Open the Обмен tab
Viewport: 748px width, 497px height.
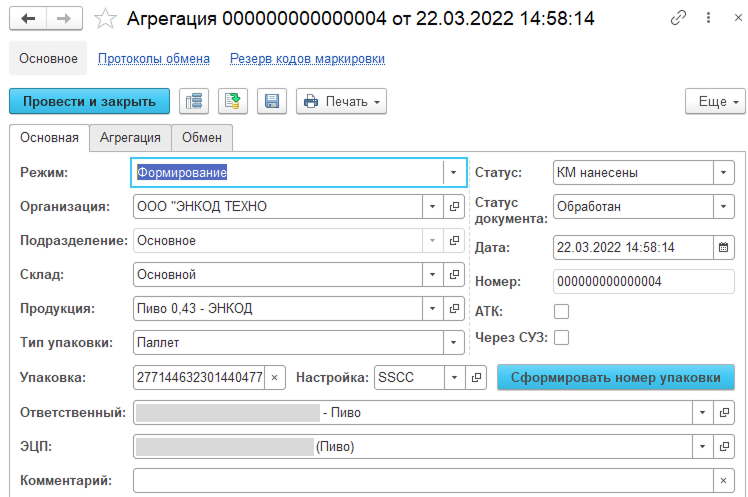201,138
